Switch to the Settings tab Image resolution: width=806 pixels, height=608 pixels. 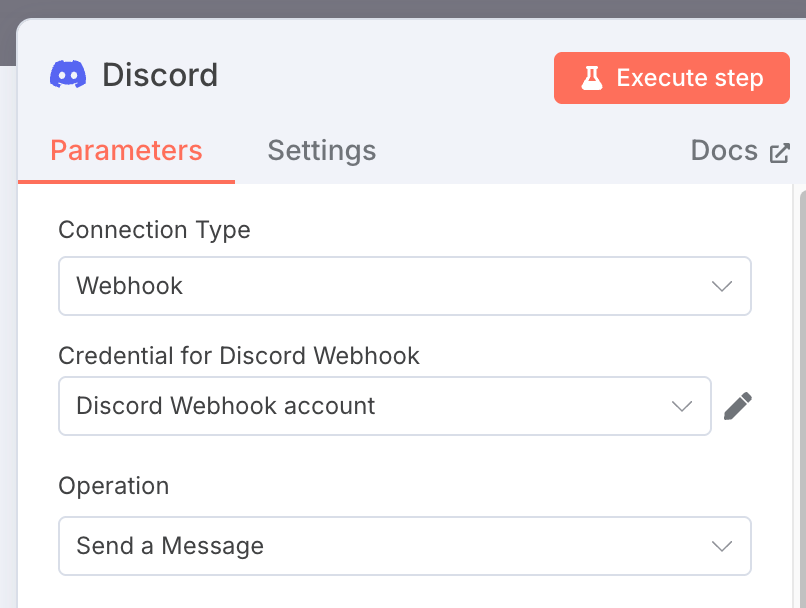point(321,151)
